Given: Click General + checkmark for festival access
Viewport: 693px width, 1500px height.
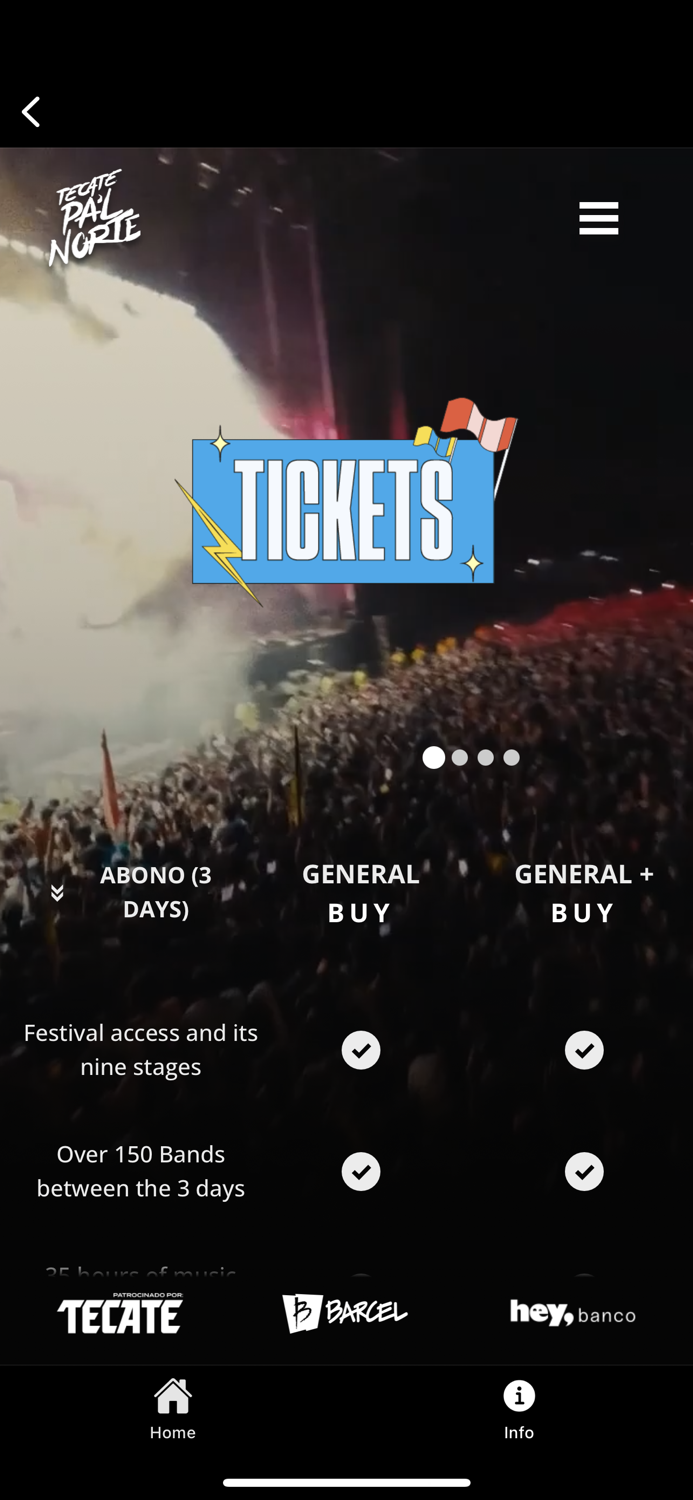Looking at the screenshot, I should tap(584, 1050).
